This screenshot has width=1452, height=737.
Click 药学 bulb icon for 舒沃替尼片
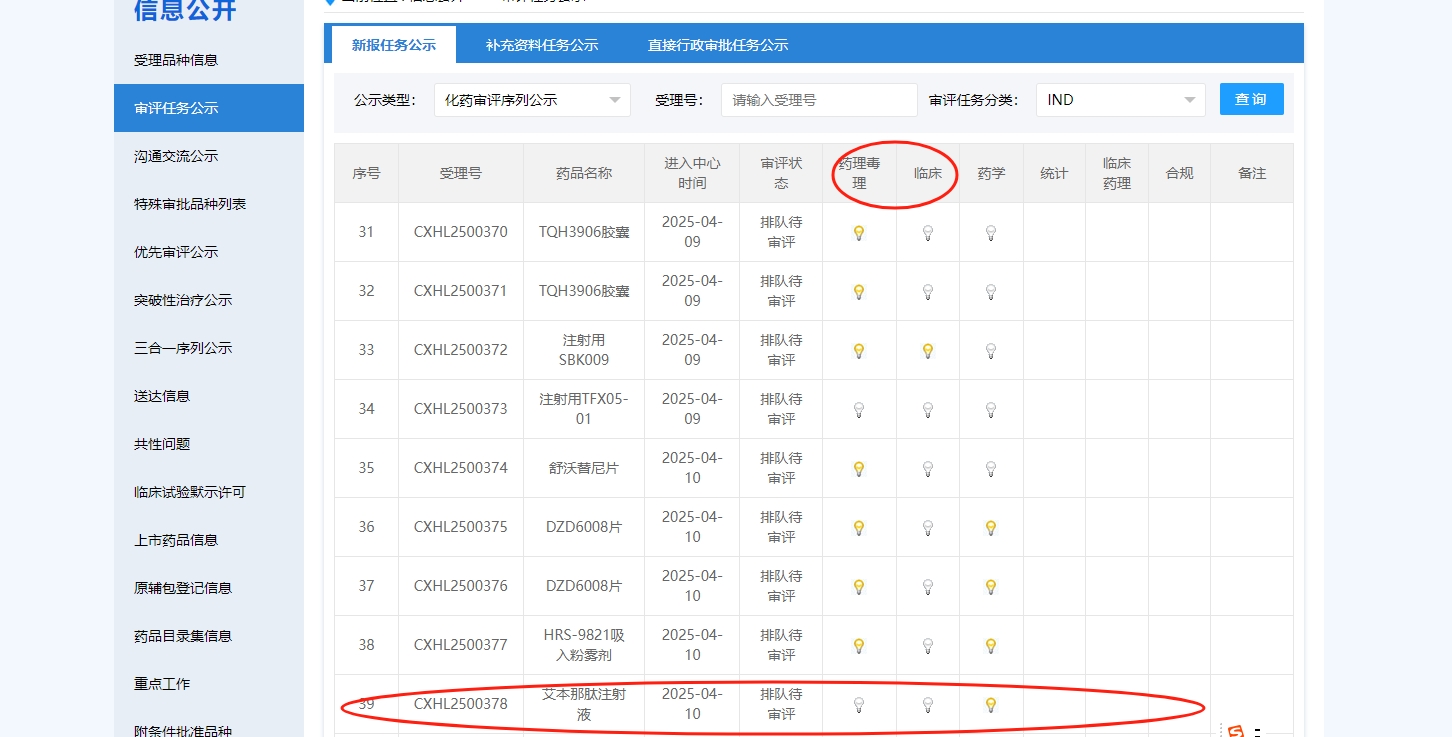click(991, 469)
